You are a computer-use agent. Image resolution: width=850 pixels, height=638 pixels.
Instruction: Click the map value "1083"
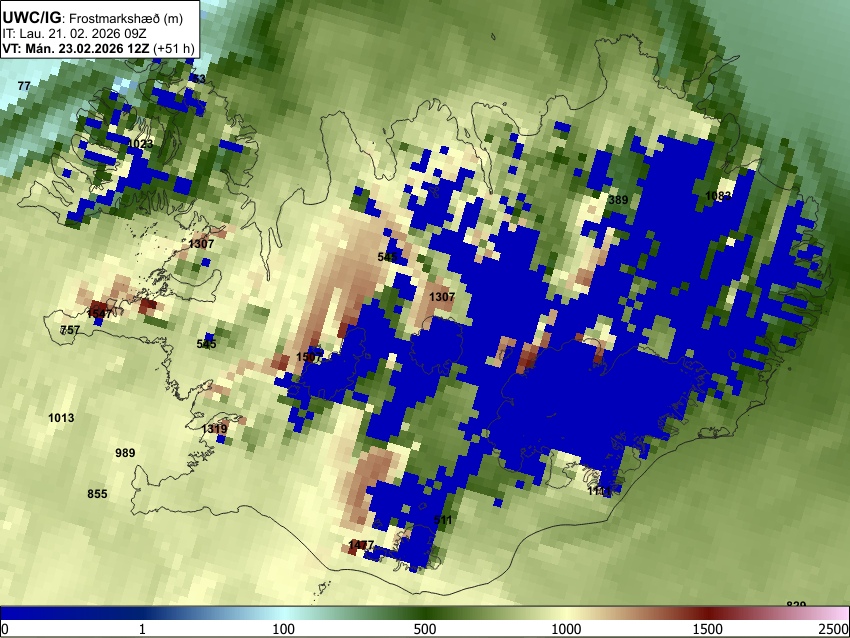[x=718, y=196]
